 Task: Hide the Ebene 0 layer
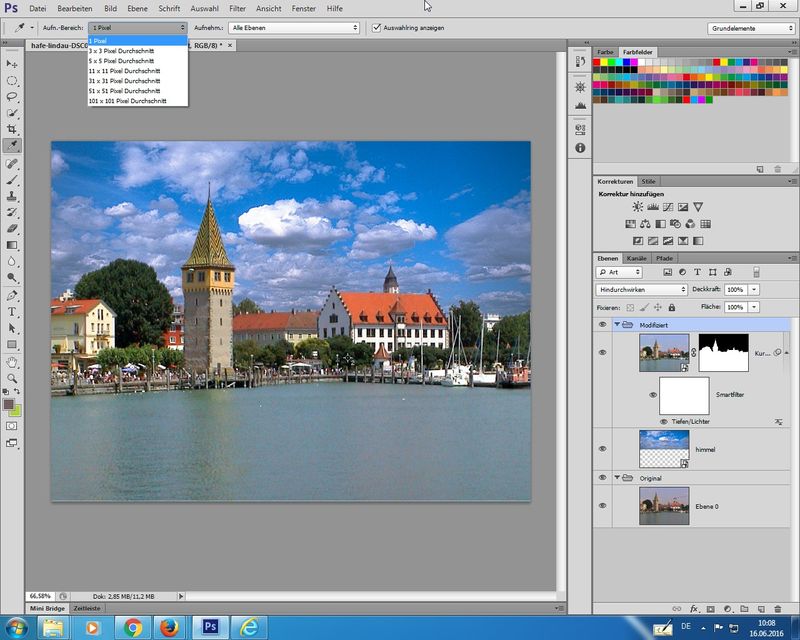602,505
